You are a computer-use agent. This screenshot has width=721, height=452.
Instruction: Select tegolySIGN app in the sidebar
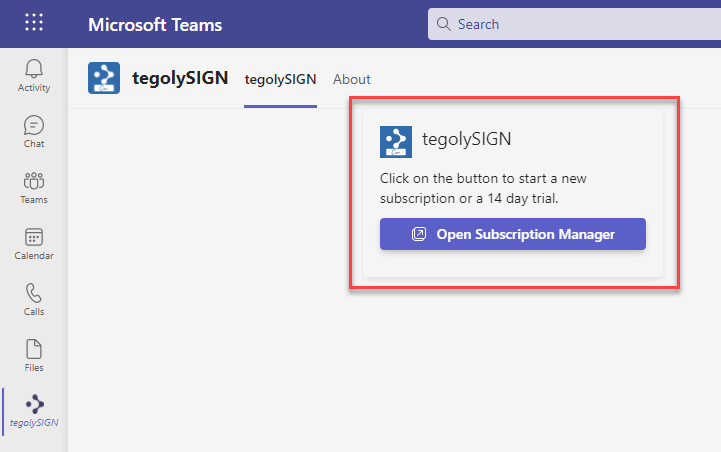pyautogui.click(x=34, y=411)
